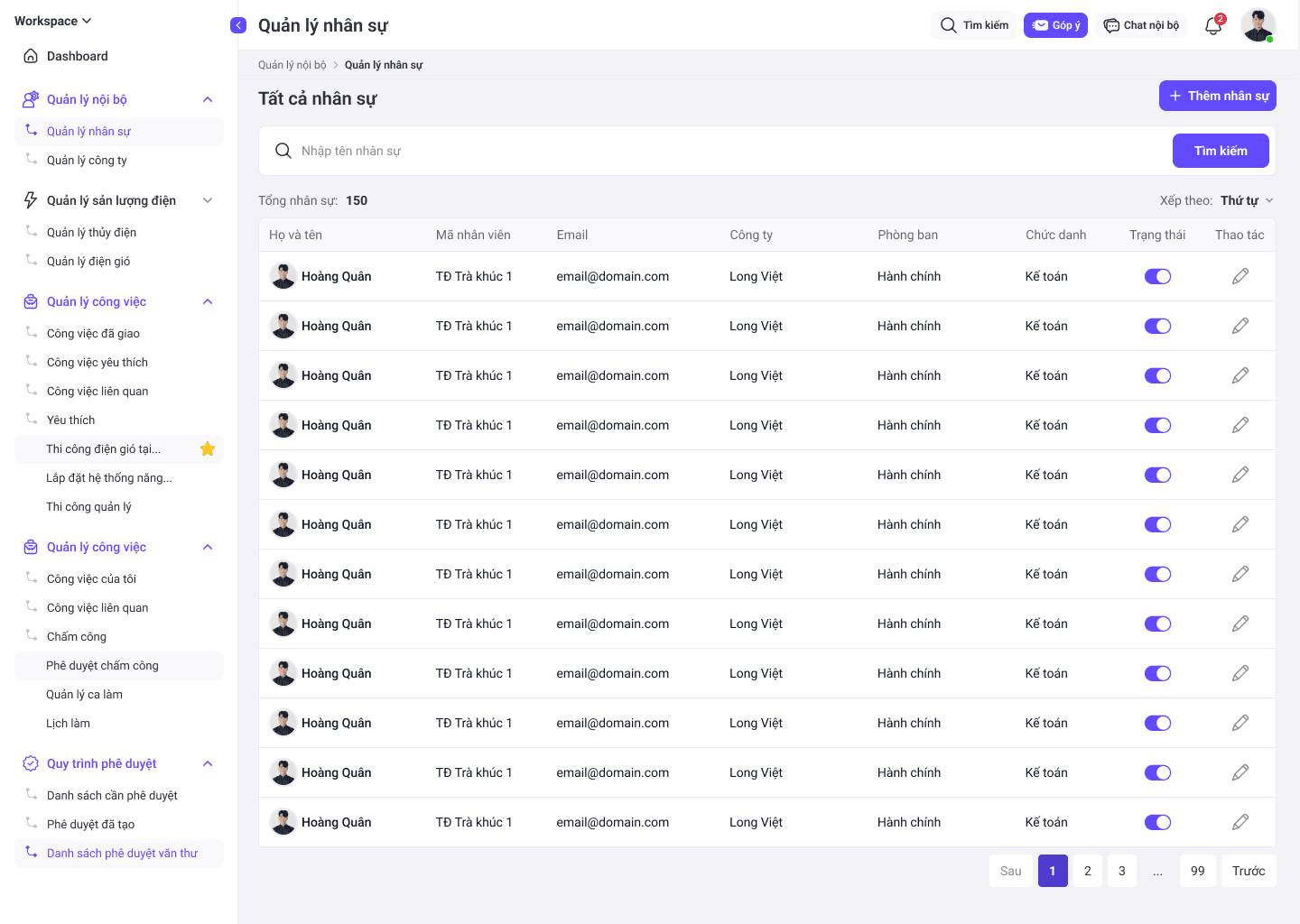Collapse Quản lý công việc chevron above Công việc đã giao
This screenshot has height=924, width=1300.
tap(208, 301)
